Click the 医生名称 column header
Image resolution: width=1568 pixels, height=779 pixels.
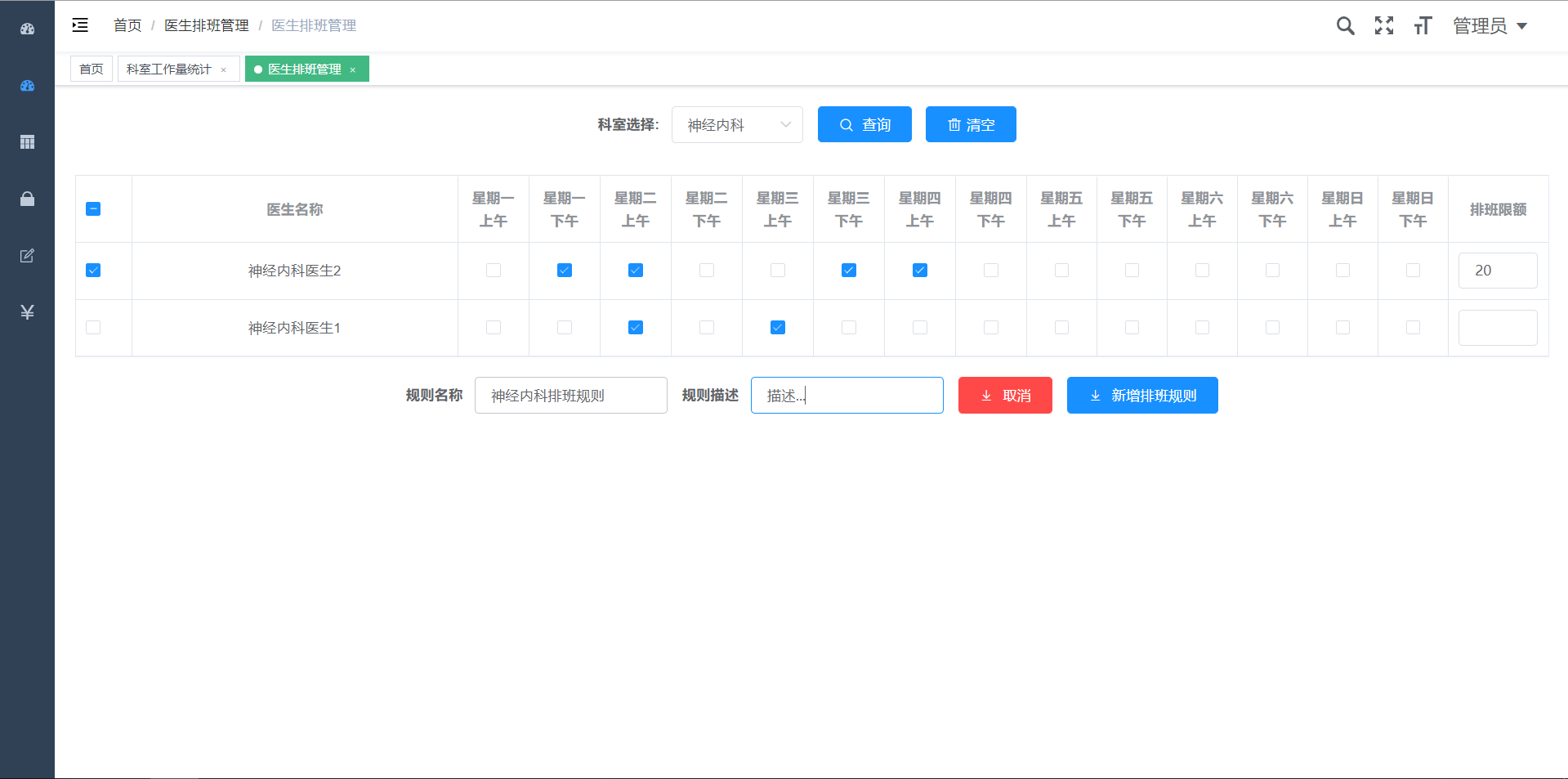click(x=295, y=210)
